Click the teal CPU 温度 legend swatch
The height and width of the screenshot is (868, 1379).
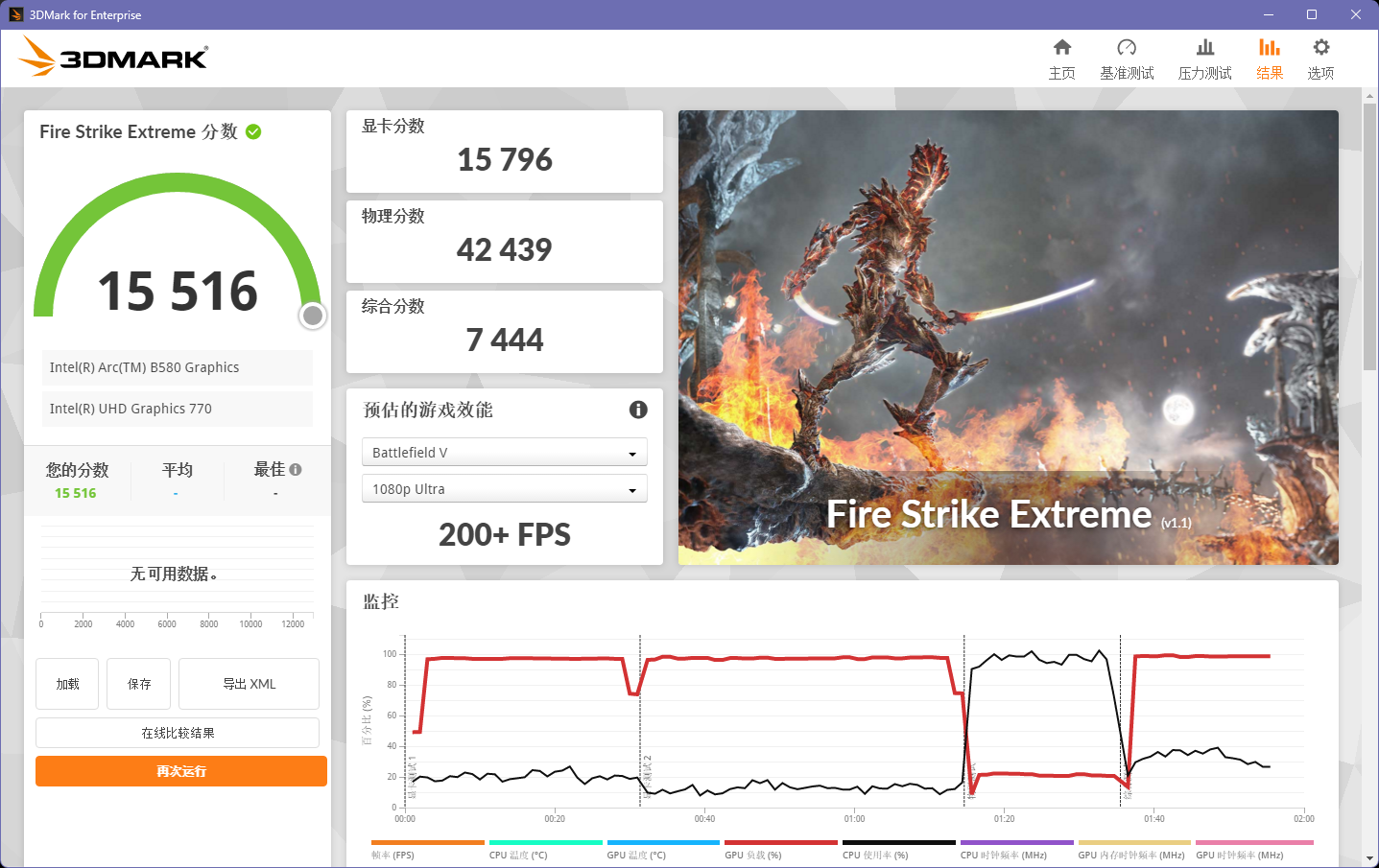tap(545, 842)
